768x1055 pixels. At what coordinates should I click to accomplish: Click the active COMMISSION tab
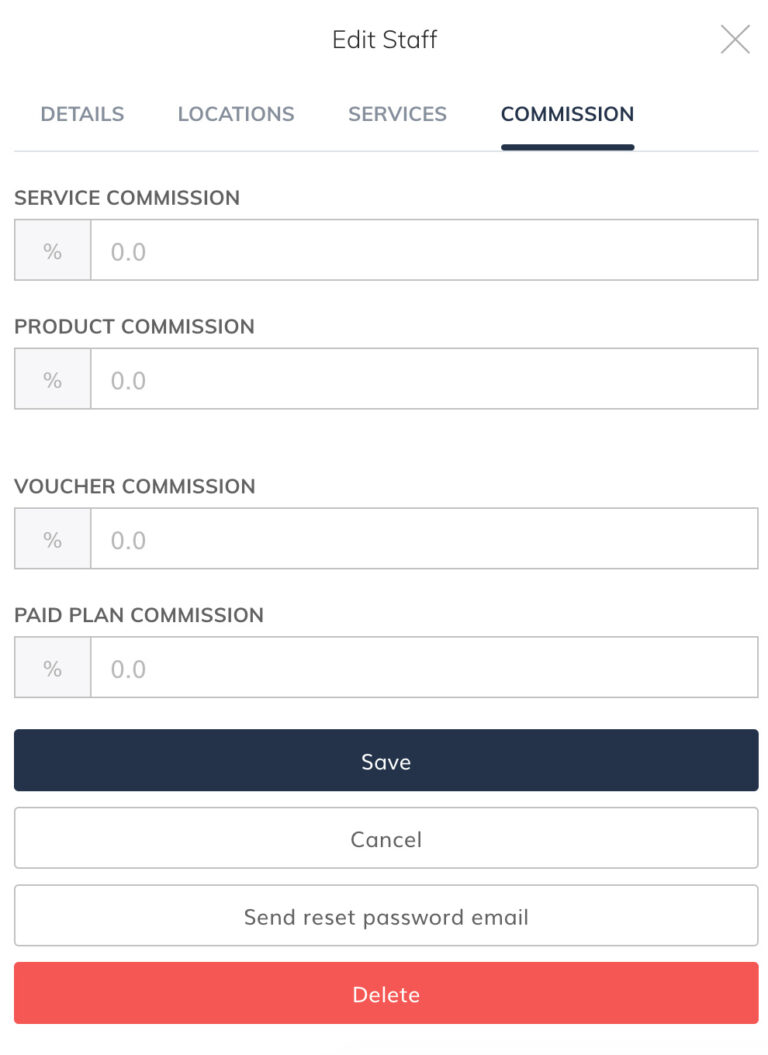(x=567, y=114)
